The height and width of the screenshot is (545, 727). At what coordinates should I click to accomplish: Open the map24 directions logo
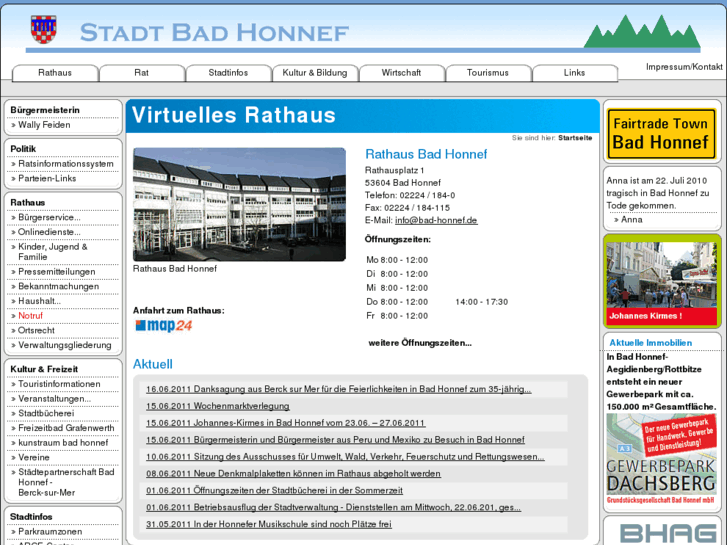(164, 326)
